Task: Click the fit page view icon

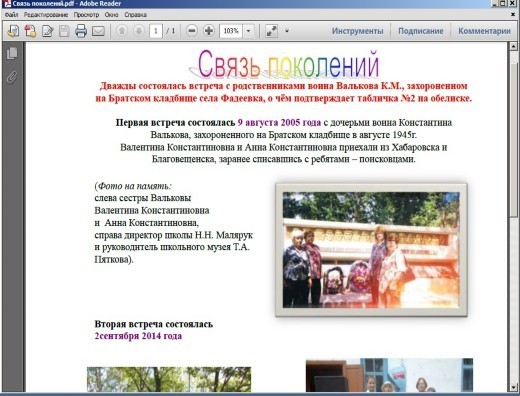Action: [271, 31]
